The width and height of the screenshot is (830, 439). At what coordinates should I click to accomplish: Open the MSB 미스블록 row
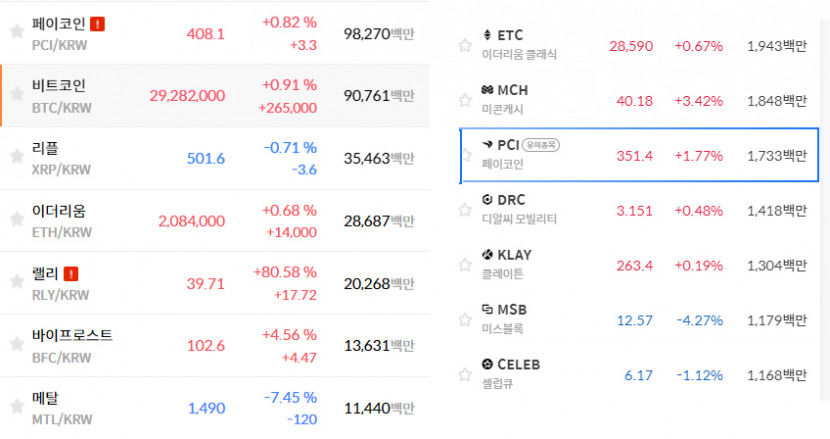(639, 320)
